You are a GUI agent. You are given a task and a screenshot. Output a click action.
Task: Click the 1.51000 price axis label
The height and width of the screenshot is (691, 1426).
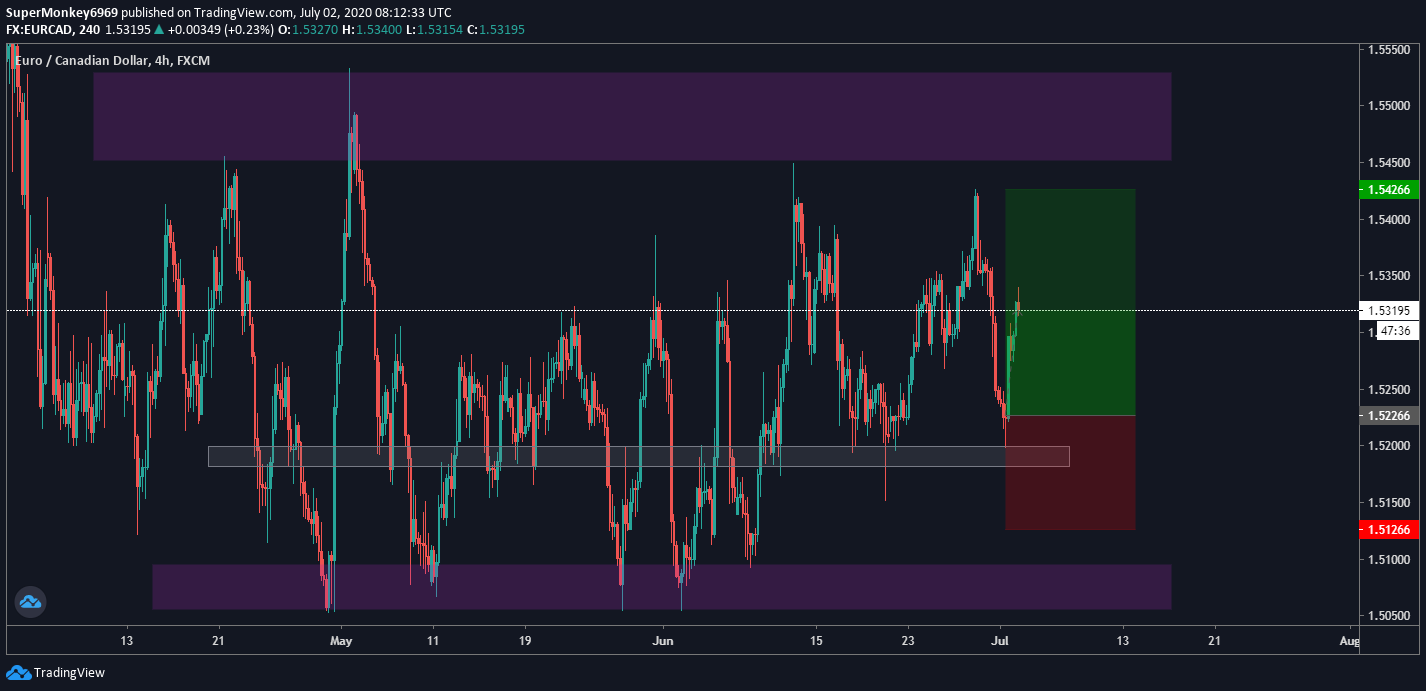(x=1389, y=559)
